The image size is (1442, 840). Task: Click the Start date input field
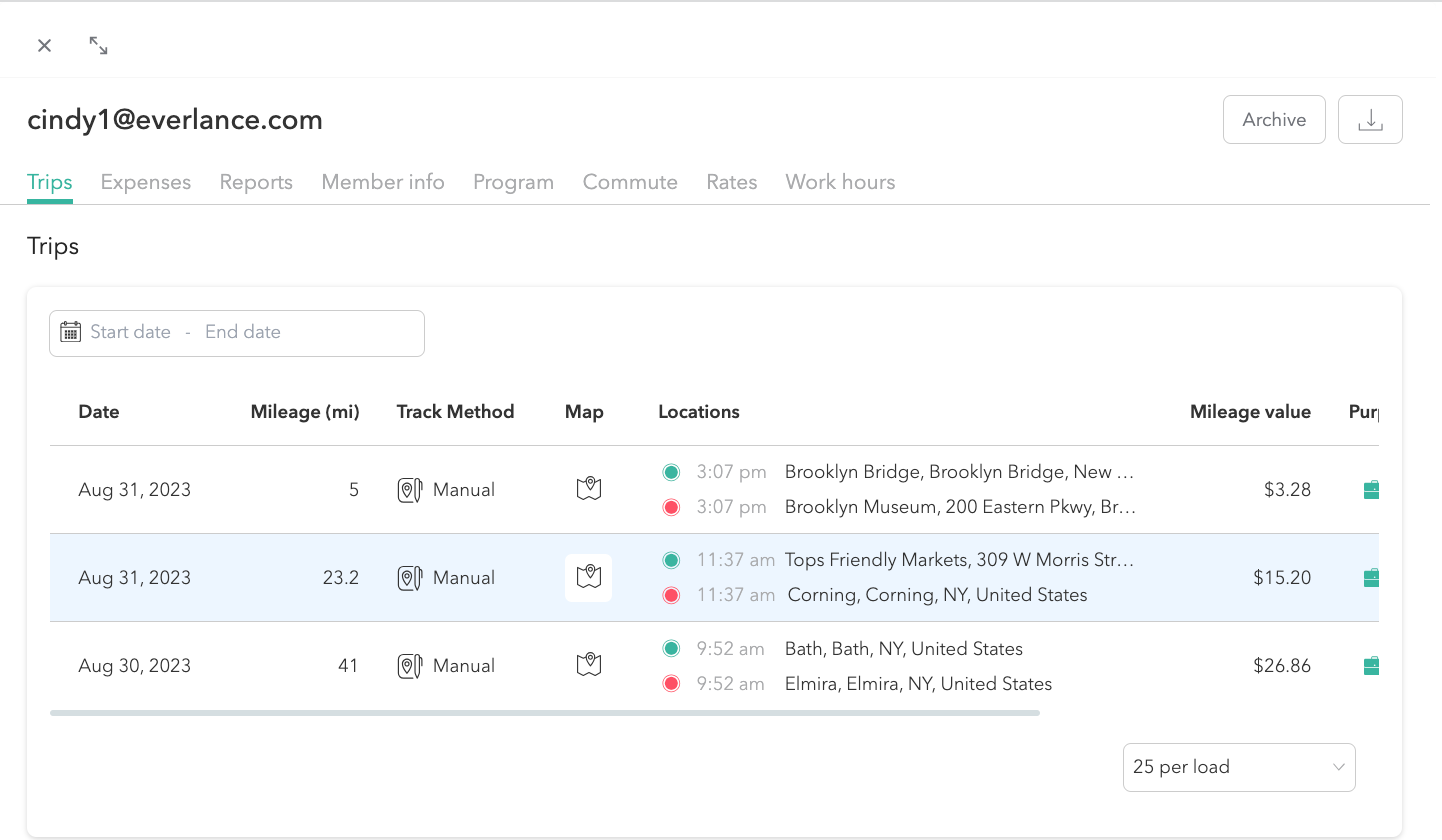click(x=131, y=332)
